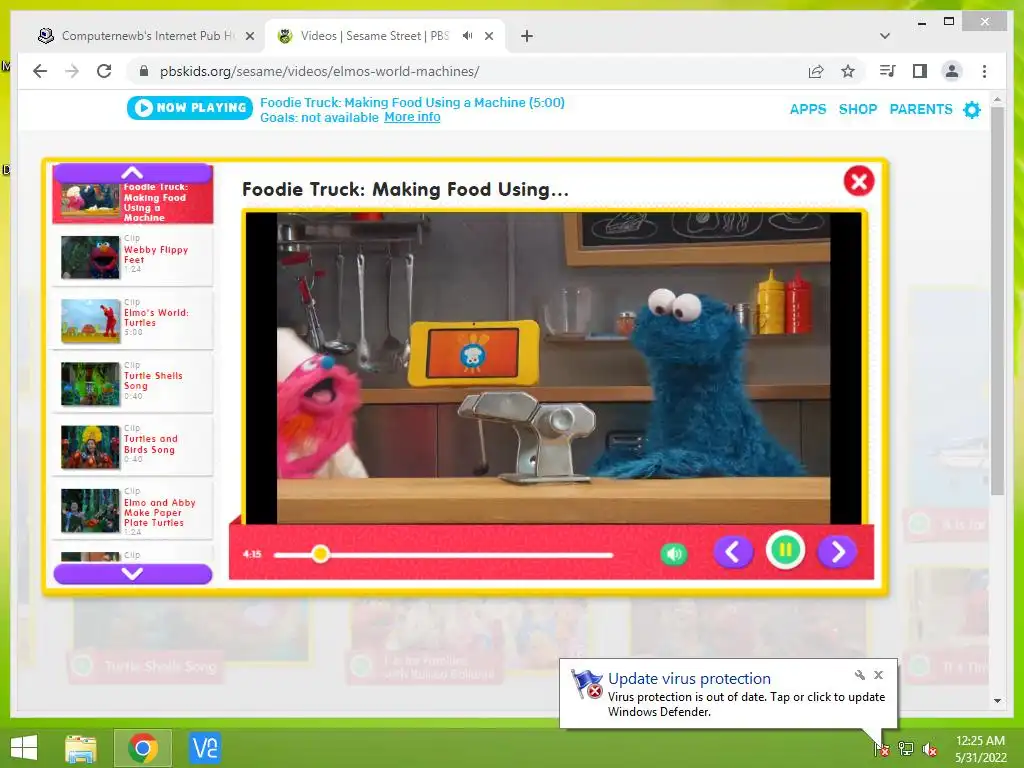Open the APPS link
This screenshot has height=768, width=1024.
808,109
